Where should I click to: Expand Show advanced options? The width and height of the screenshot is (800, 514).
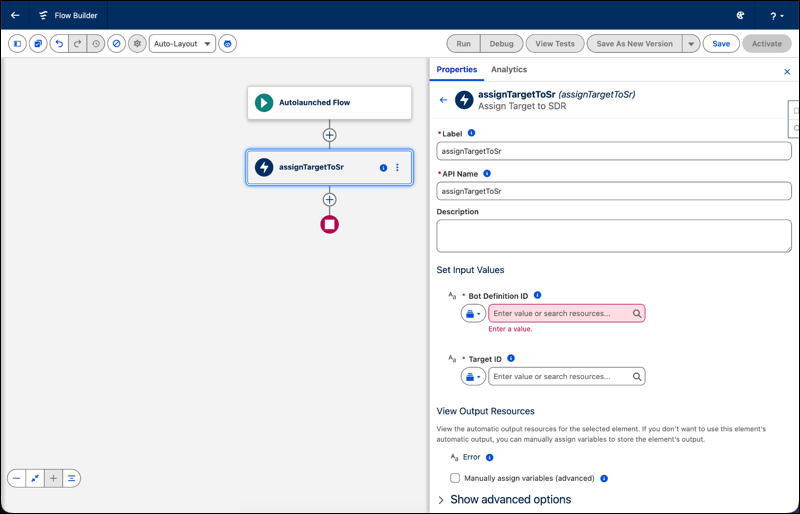[504, 499]
